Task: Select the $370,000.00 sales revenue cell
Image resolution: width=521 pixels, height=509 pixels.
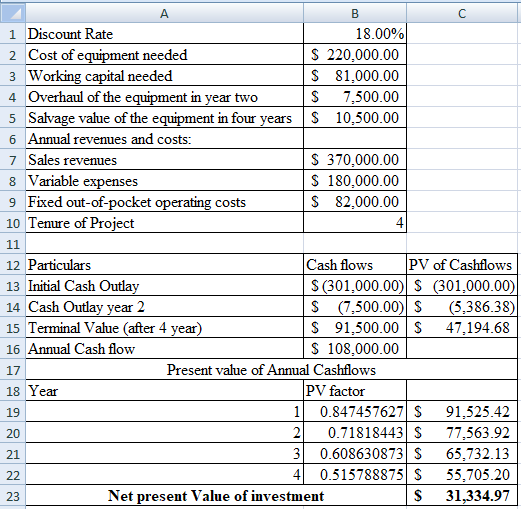Action: [355, 160]
